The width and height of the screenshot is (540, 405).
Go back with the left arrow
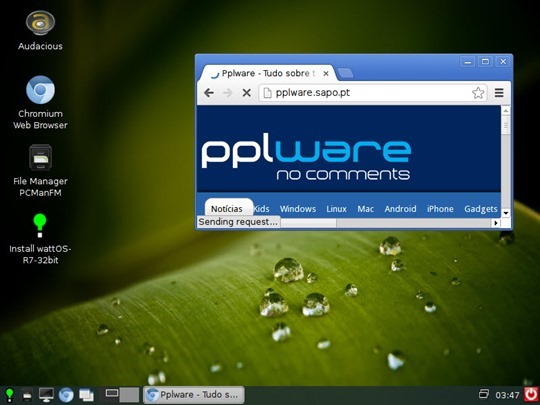pos(209,93)
